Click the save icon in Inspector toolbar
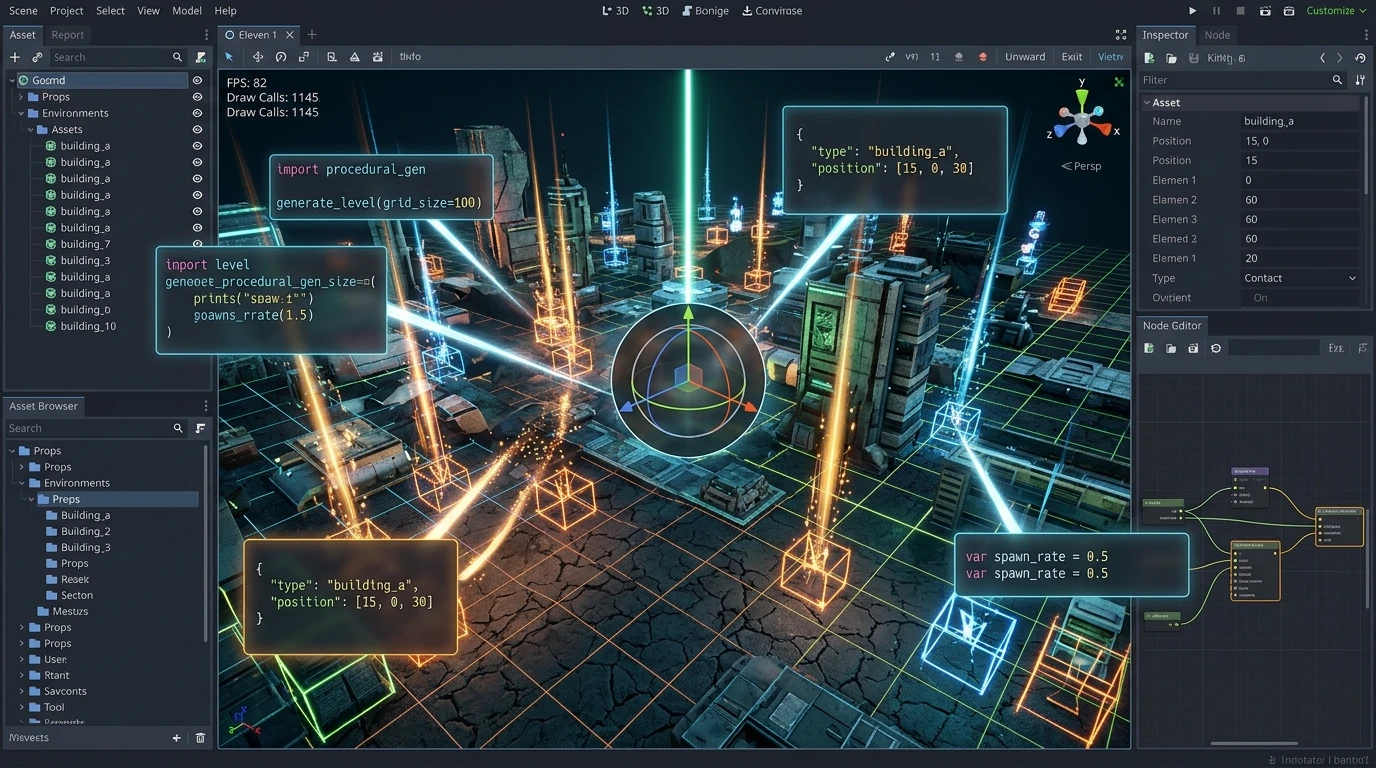Viewport: 1376px width, 768px height. 1193,58
